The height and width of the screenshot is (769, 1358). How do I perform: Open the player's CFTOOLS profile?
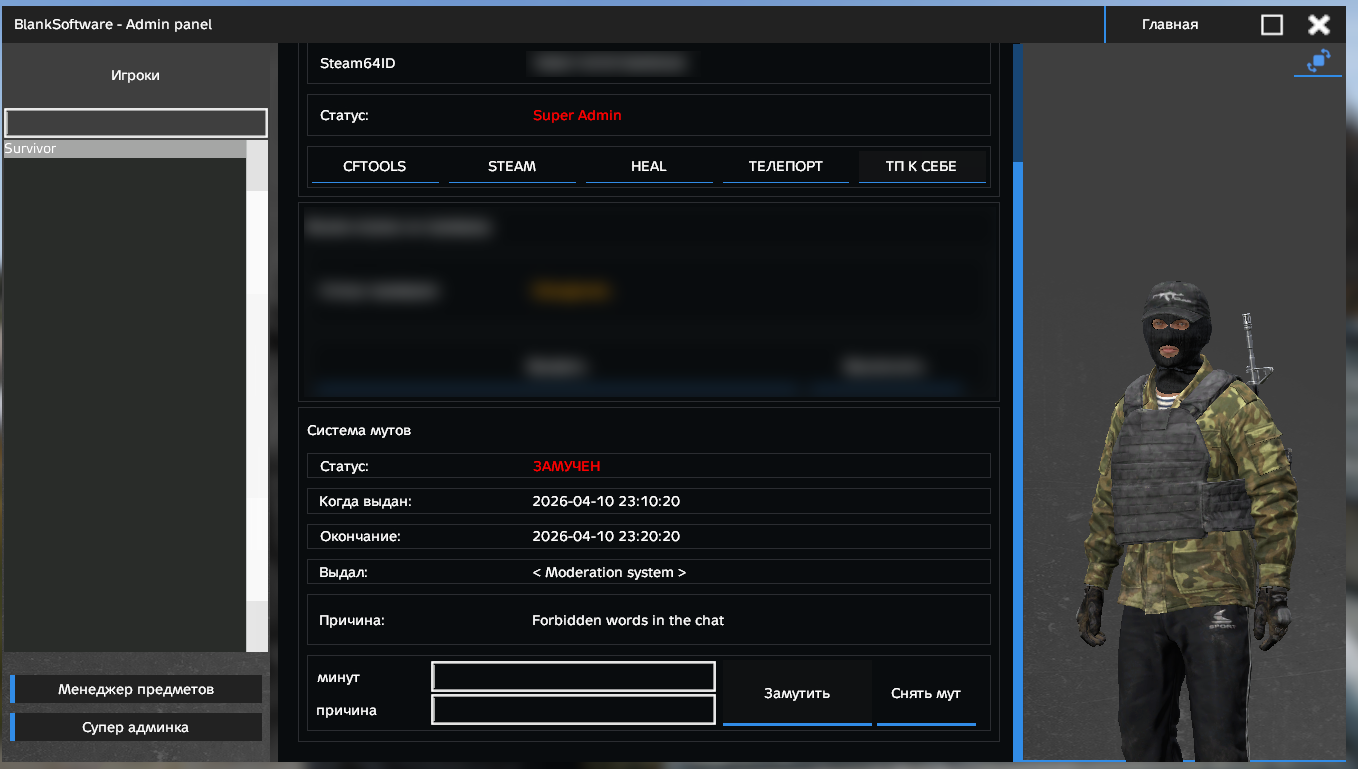click(x=375, y=167)
